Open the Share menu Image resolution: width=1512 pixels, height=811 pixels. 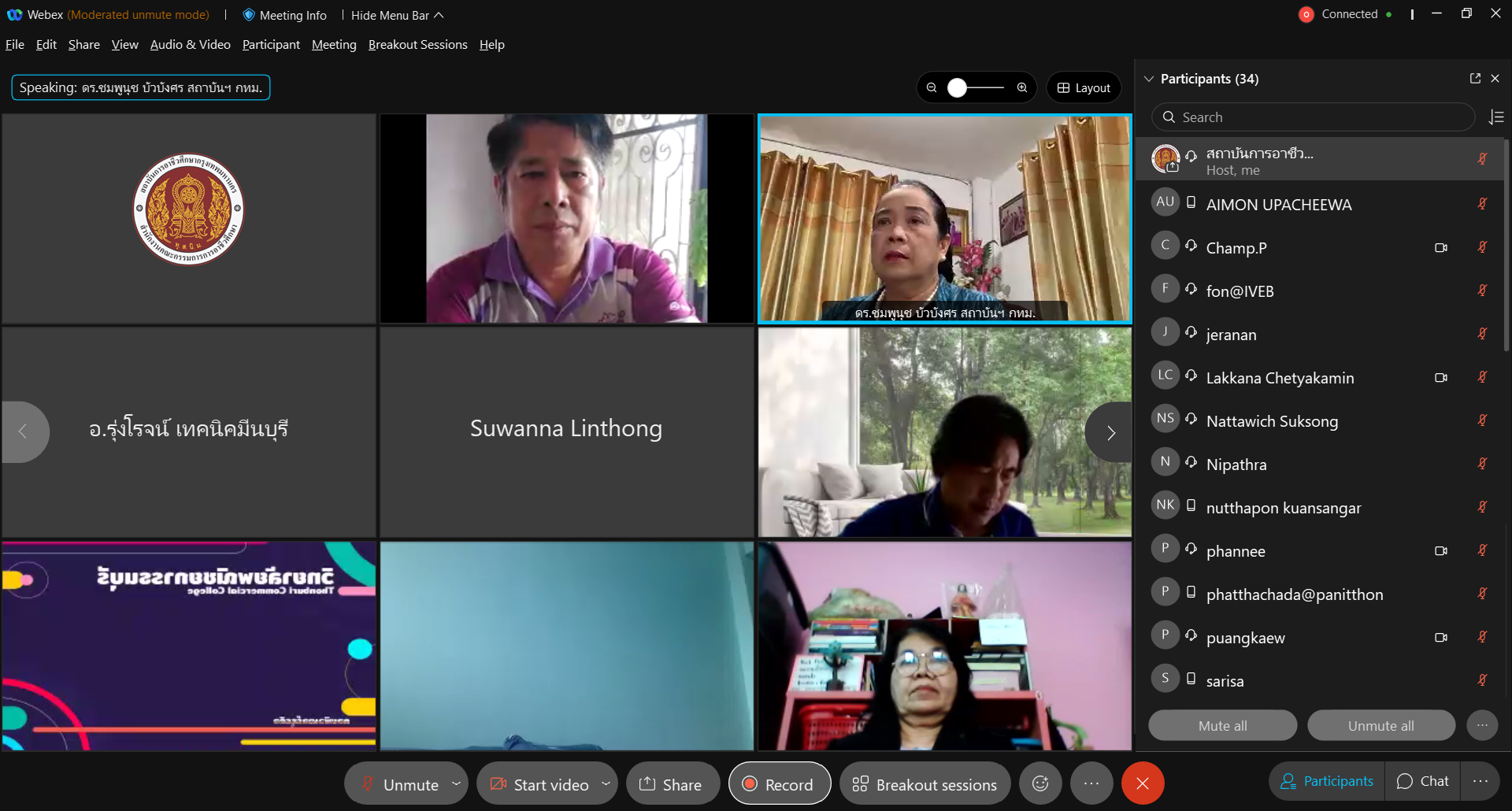(x=84, y=45)
